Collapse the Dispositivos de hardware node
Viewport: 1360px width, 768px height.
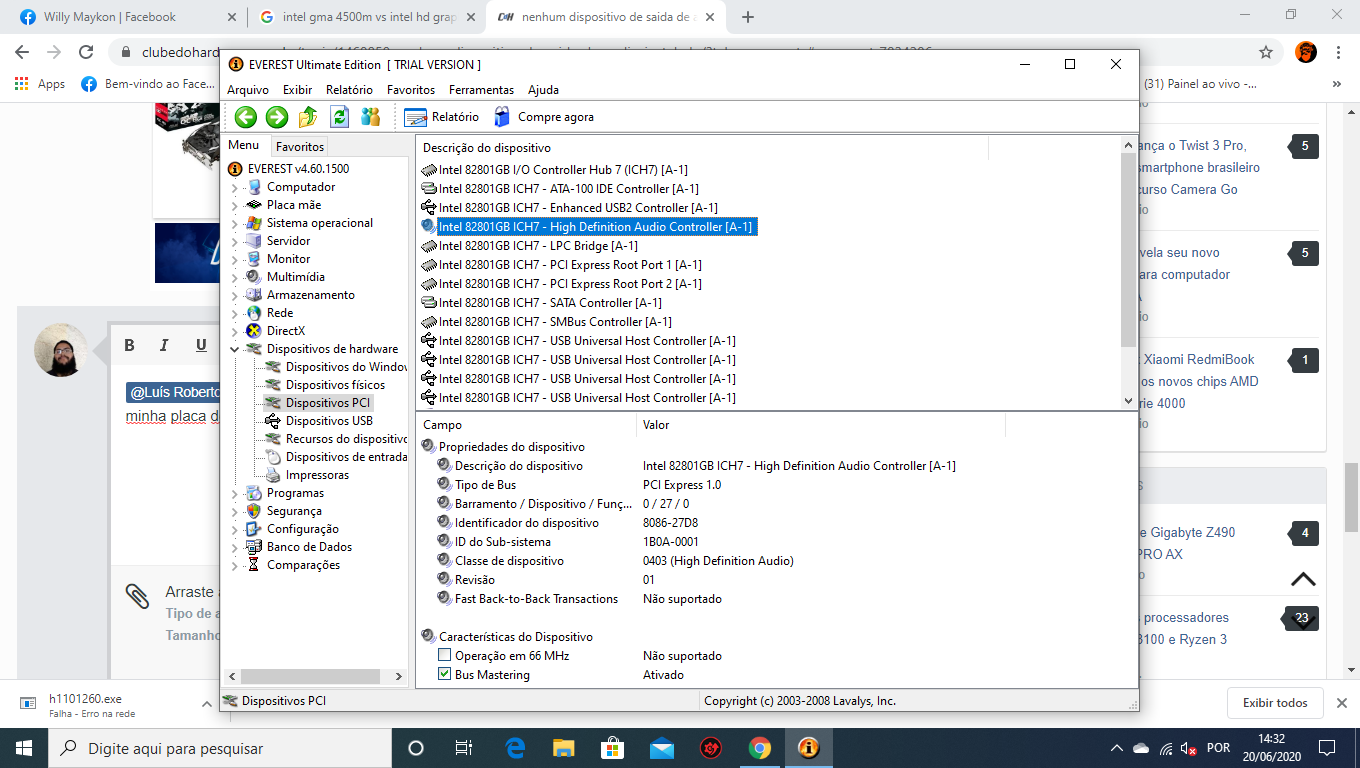tap(235, 350)
